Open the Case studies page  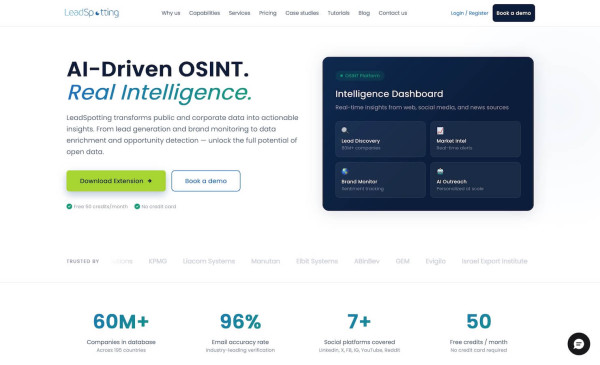click(x=302, y=13)
